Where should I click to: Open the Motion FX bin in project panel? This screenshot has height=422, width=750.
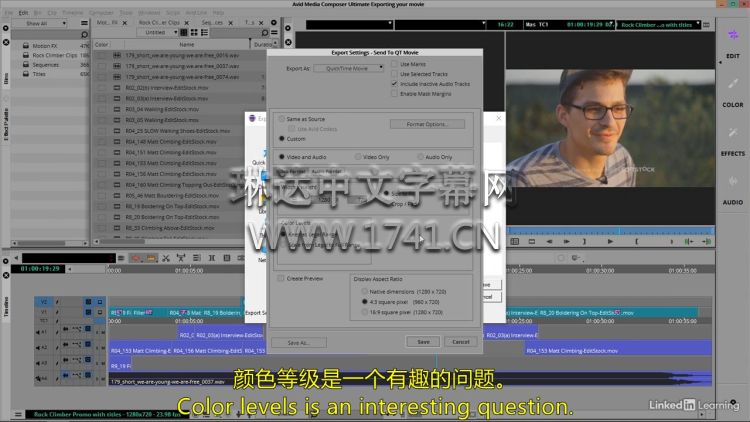point(44,46)
